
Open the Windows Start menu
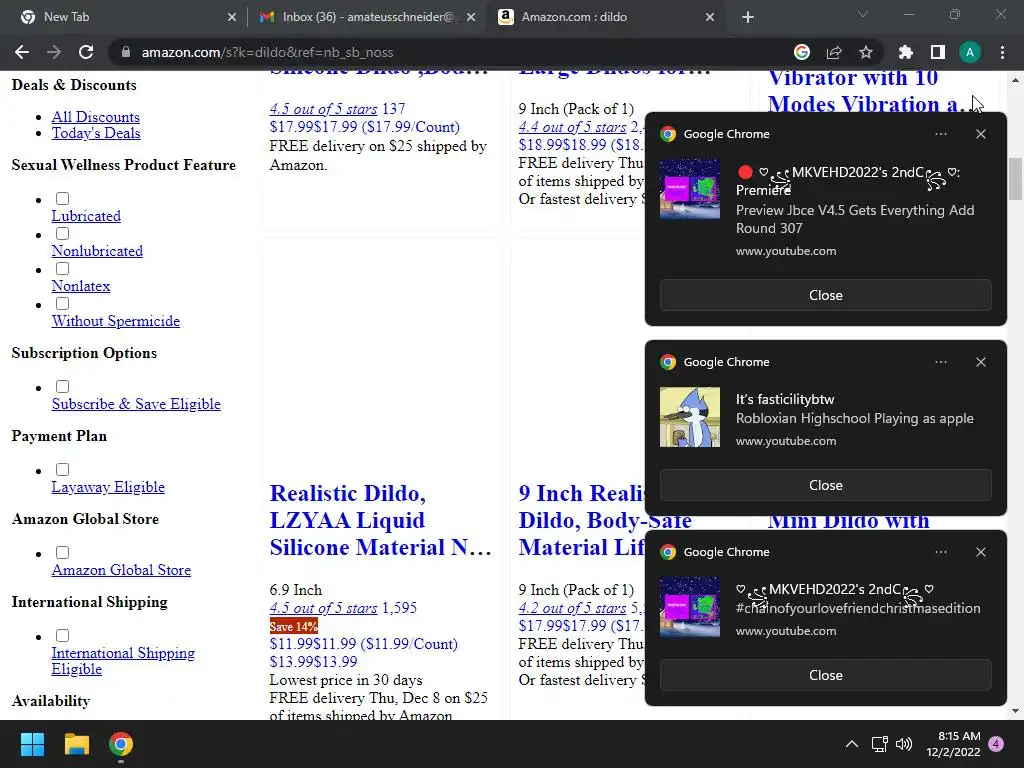32,744
